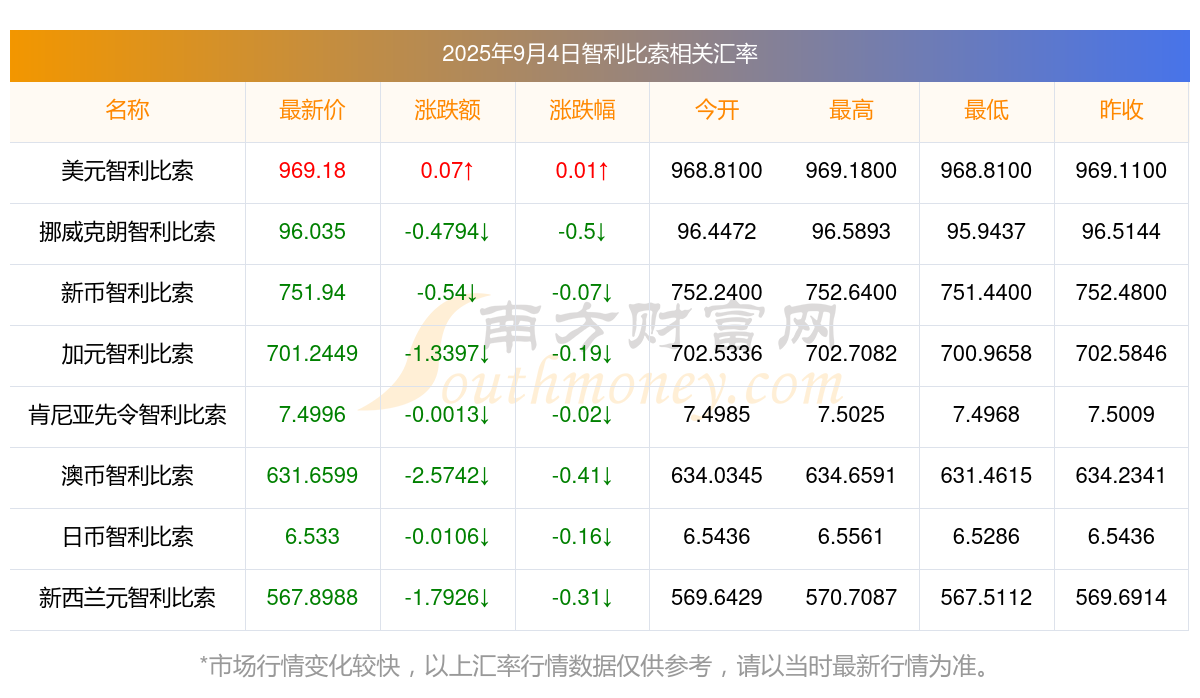
Task: Click the change amount -1.3397↓
Action: pyautogui.click(x=447, y=354)
